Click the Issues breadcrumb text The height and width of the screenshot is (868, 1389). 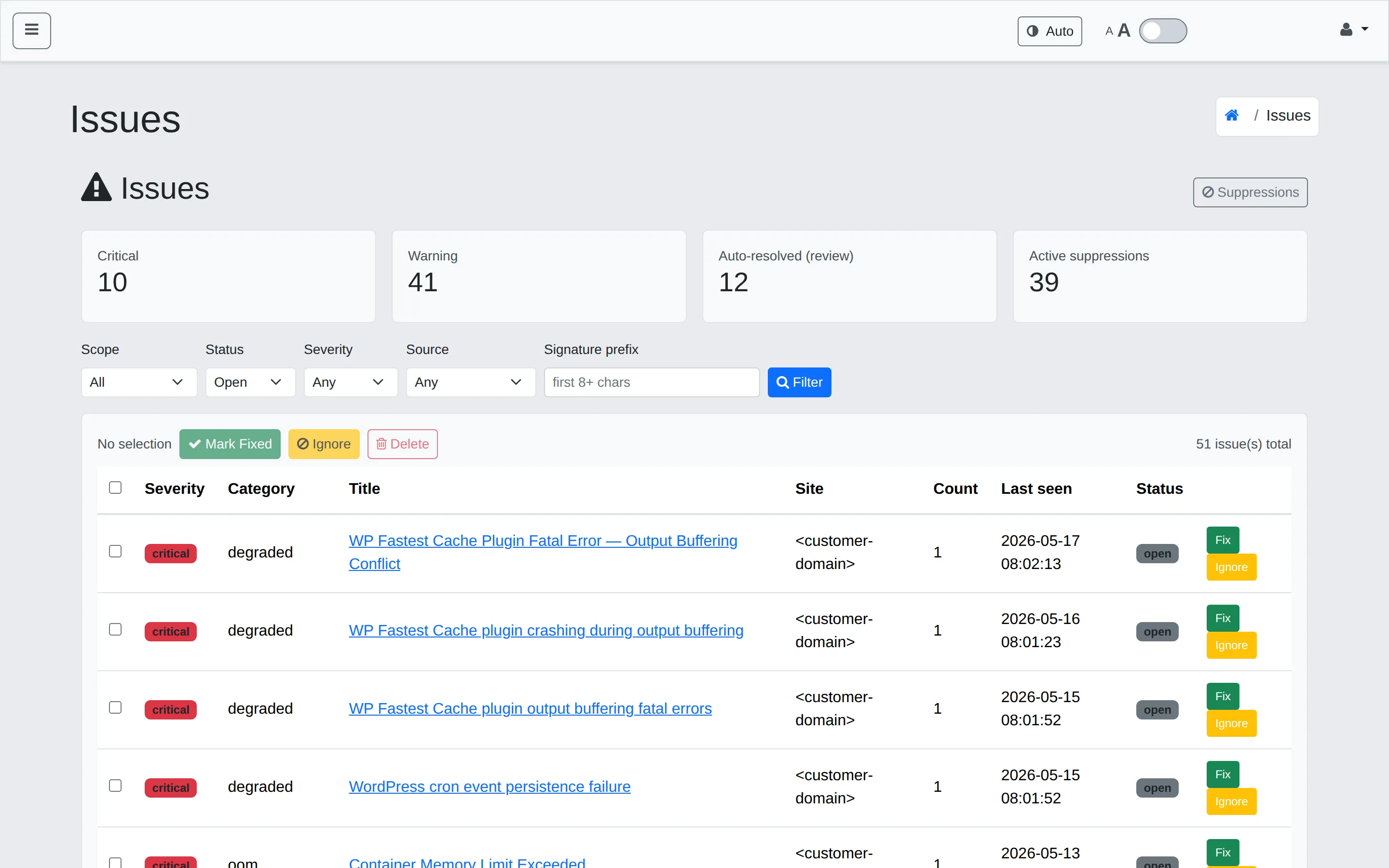pyautogui.click(x=1288, y=115)
